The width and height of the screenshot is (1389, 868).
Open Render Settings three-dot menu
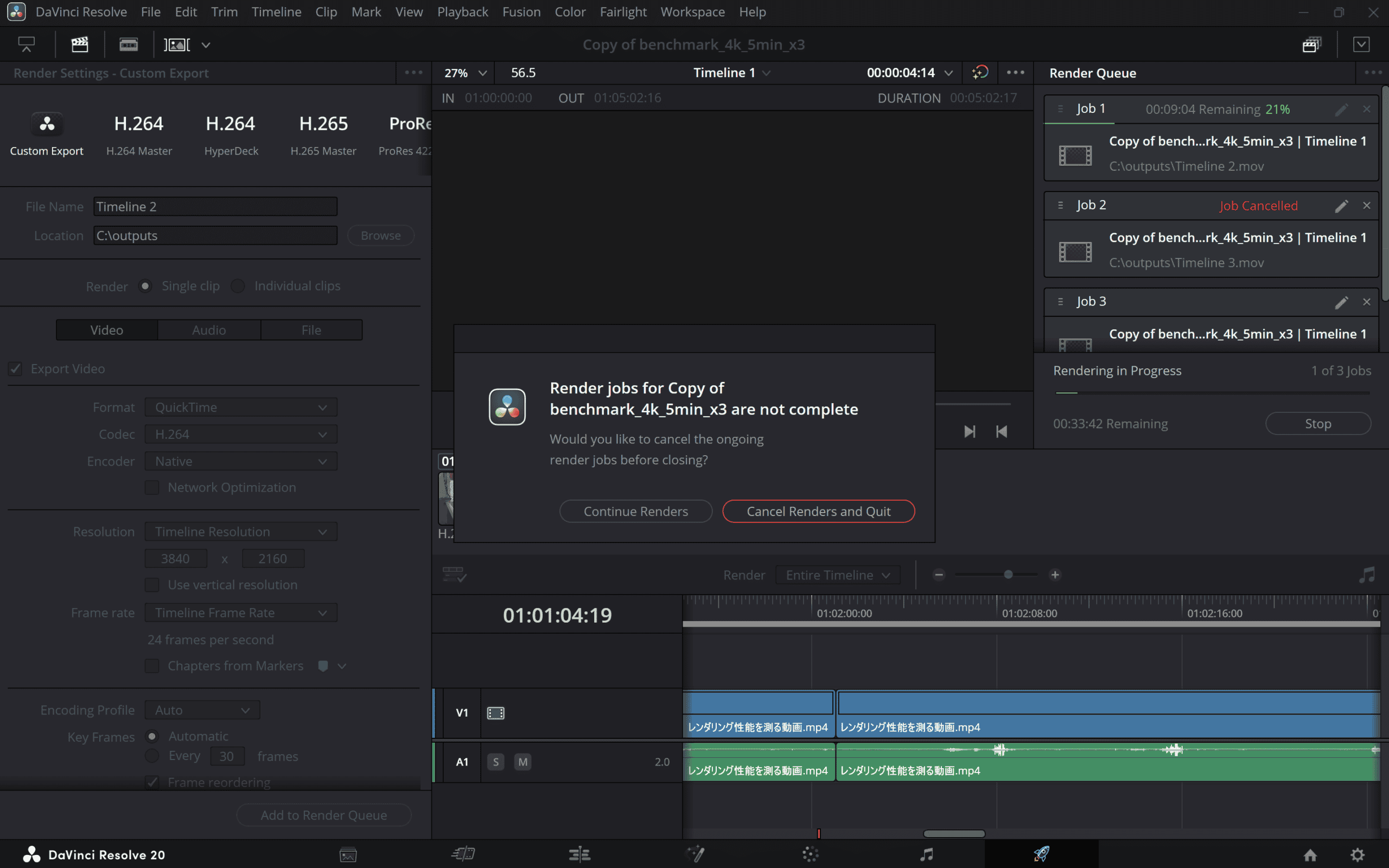pyautogui.click(x=413, y=72)
